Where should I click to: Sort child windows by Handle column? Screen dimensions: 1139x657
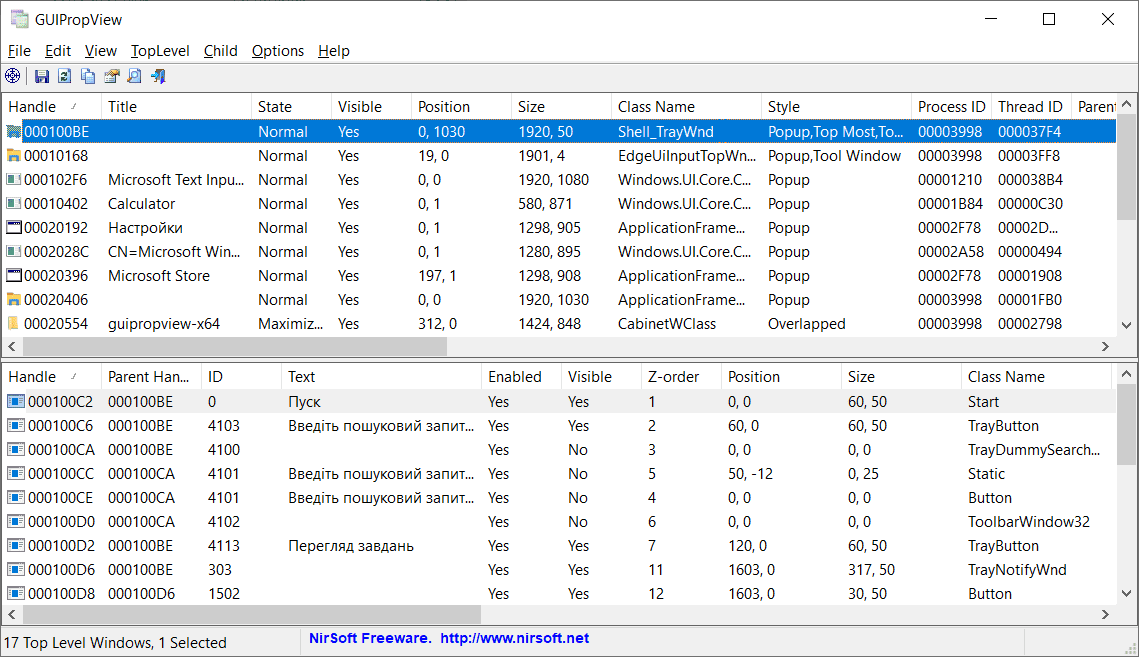pos(32,377)
